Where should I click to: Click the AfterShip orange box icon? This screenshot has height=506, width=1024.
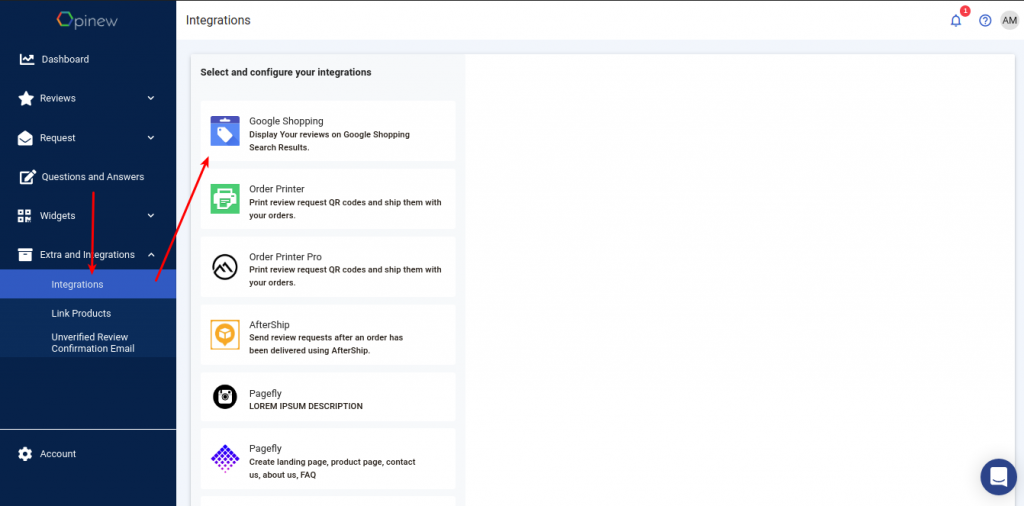point(225,334)
